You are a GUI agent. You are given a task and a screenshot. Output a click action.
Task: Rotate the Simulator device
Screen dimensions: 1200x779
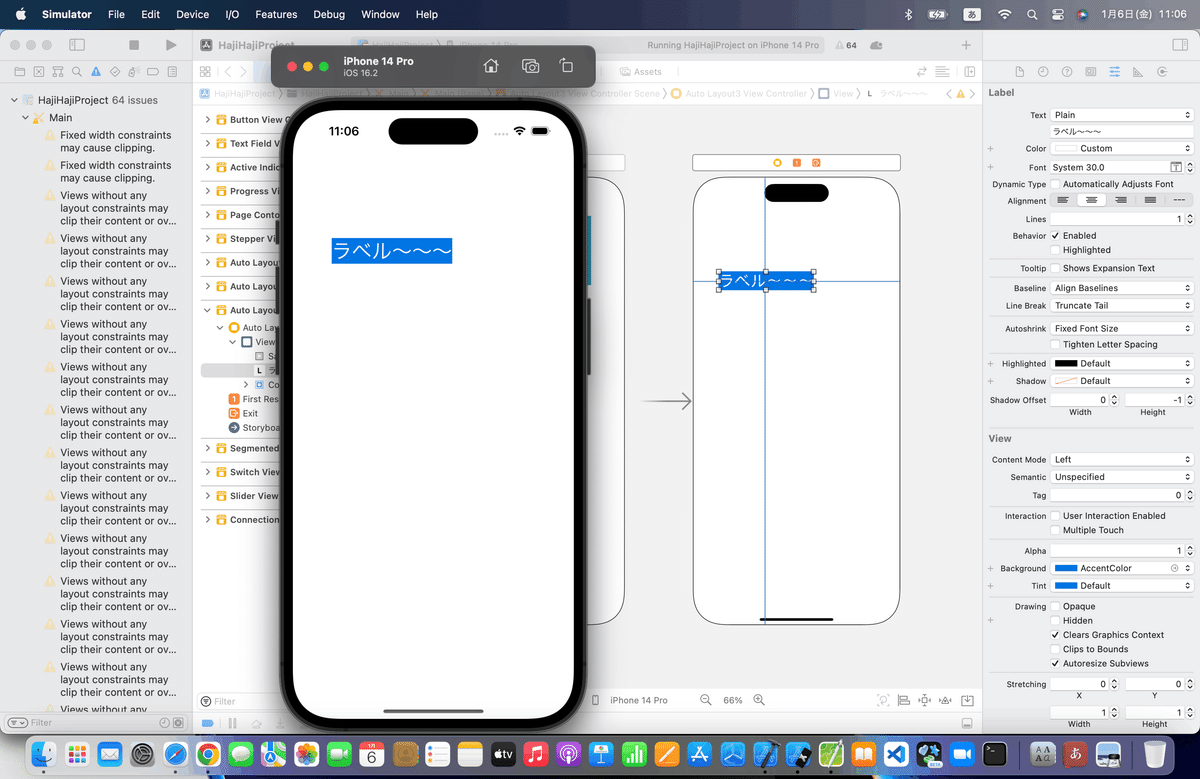(x=566, y=66)
